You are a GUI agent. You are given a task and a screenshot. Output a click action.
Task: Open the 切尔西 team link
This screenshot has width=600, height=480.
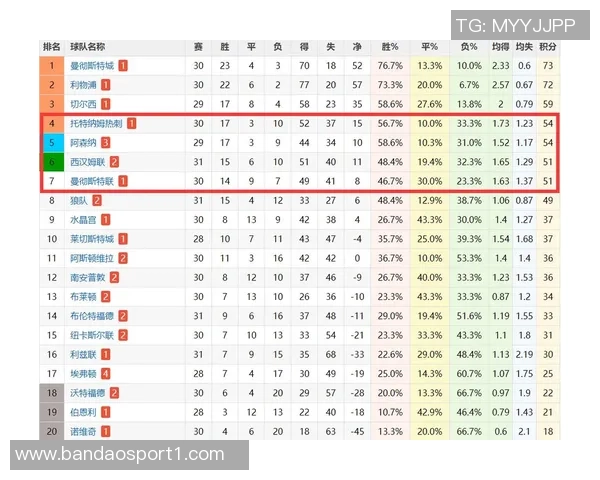pyautogui.click(x=84, y=105)
